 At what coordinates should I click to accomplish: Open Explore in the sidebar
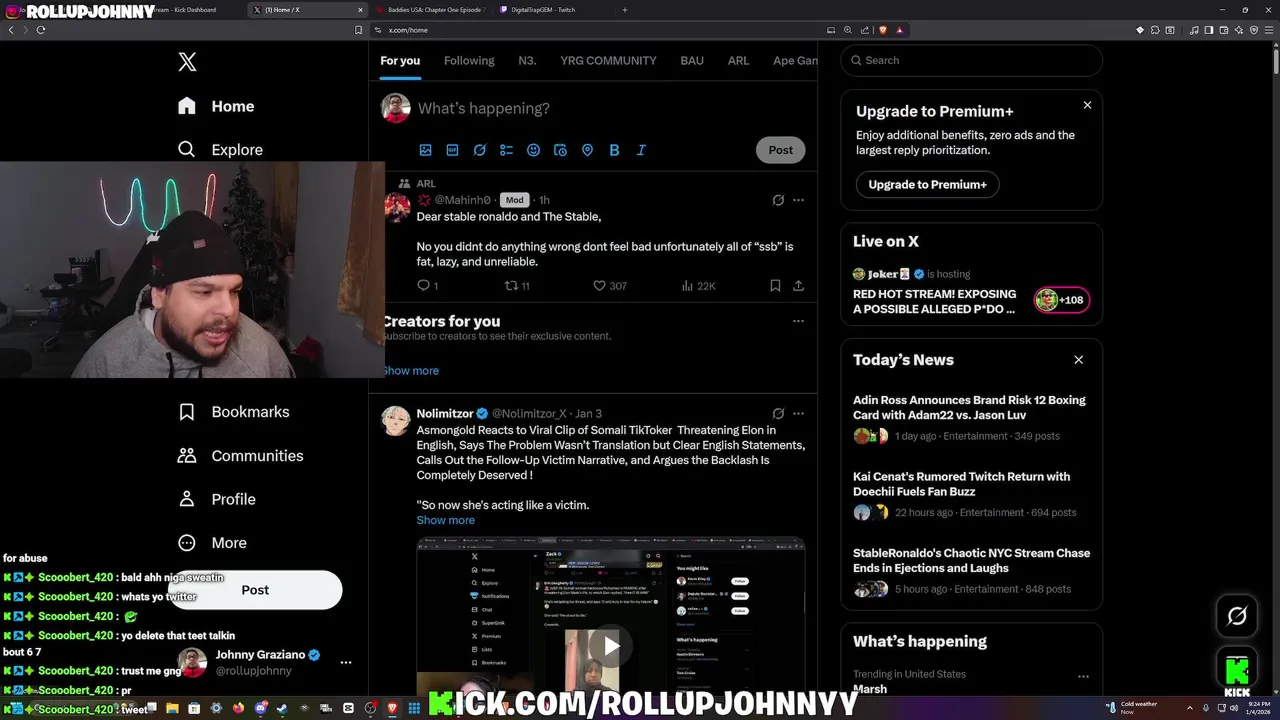tap(220, 150)
